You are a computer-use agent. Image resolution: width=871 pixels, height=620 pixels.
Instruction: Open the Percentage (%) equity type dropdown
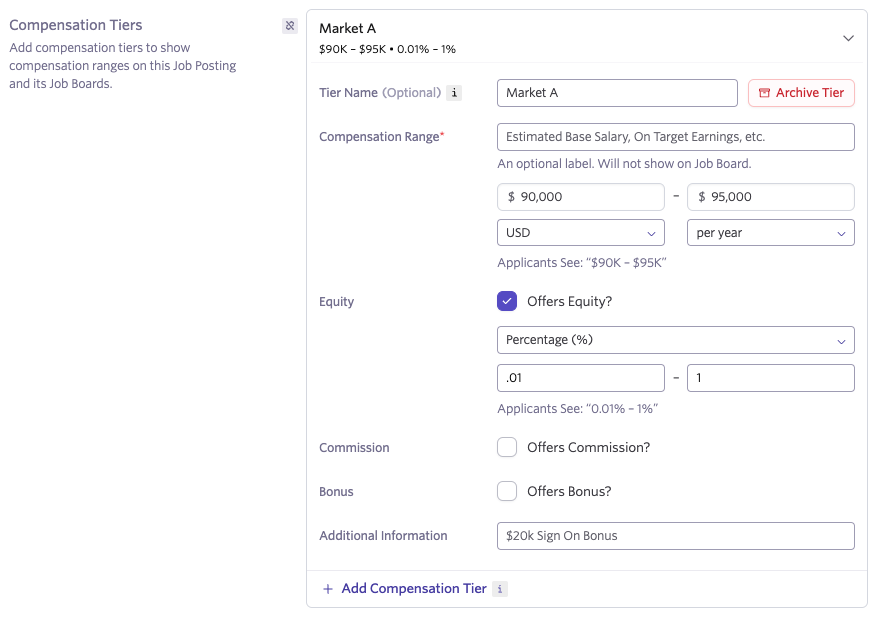click(x=675, y=340)
